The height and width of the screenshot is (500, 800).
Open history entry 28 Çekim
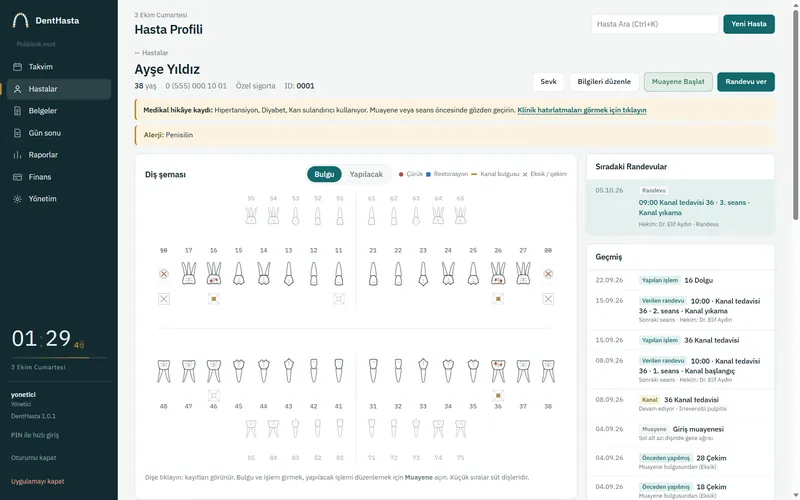[680, 462]
